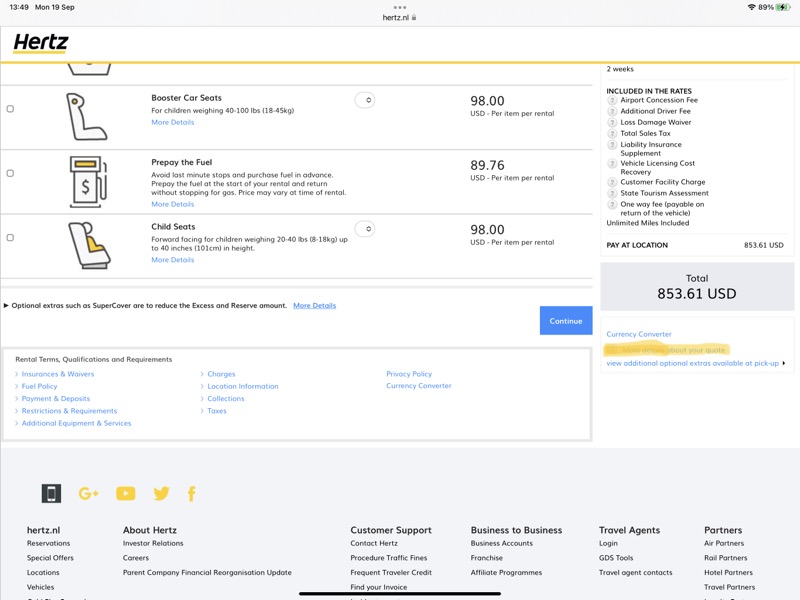Click info icon beside Airport Concession Fee
Screen dimensions: 800x600
[x=612, y=100]
